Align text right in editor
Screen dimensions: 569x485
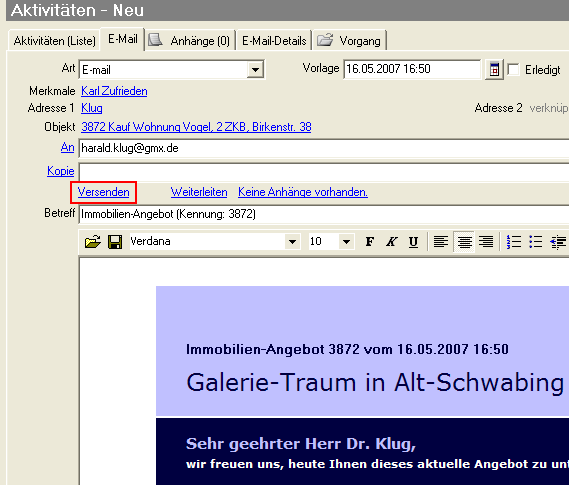click(x=486, y=242)
